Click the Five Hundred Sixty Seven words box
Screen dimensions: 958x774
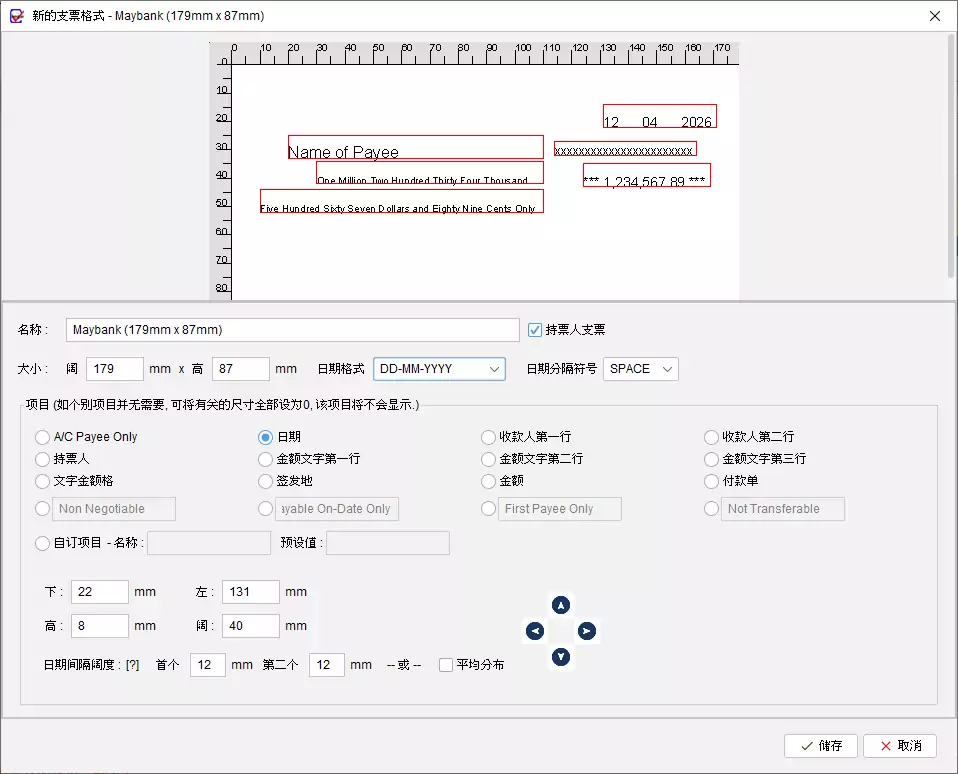(x=401, y=201)
